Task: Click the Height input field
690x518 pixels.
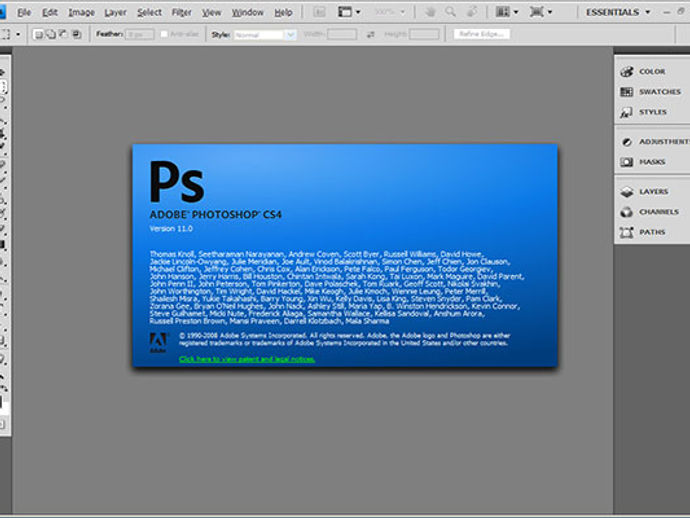Action: coord(424,34)
